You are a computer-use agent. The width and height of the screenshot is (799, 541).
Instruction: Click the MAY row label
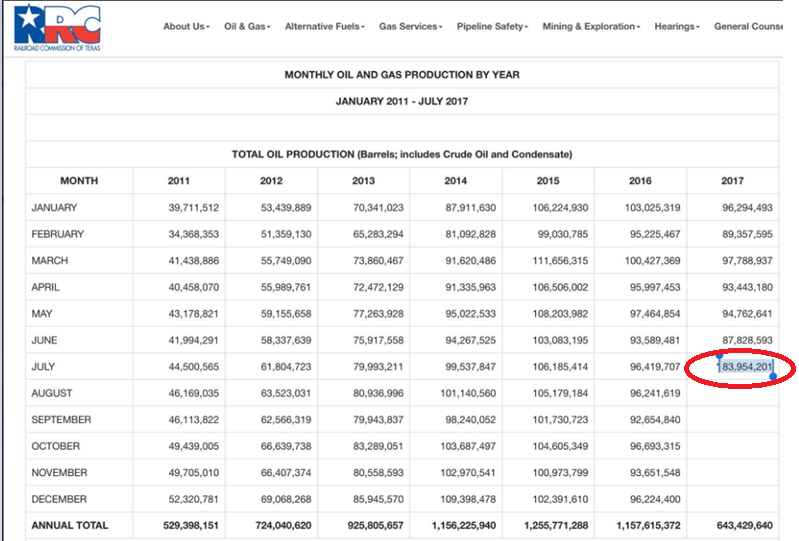point(42,314)
